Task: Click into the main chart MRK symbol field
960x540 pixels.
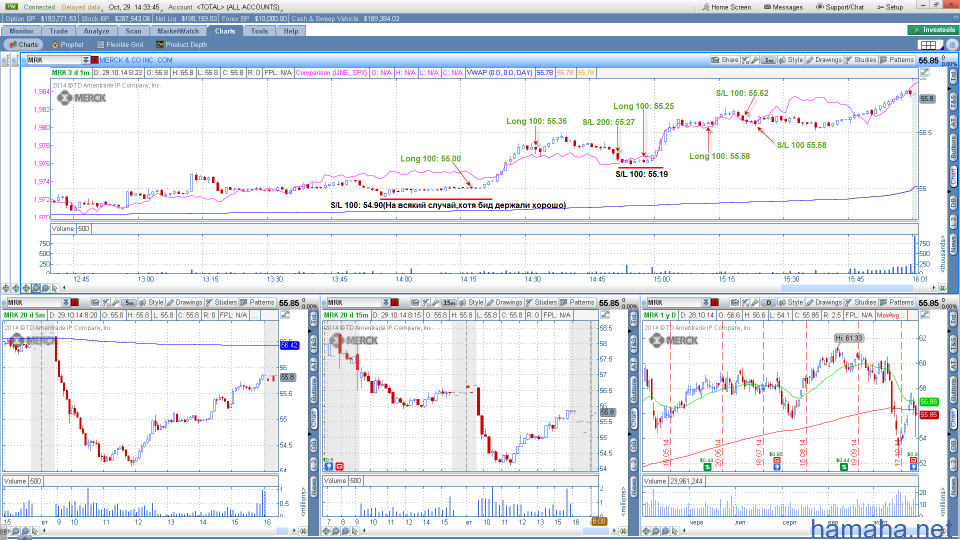Action: (54, 60)
